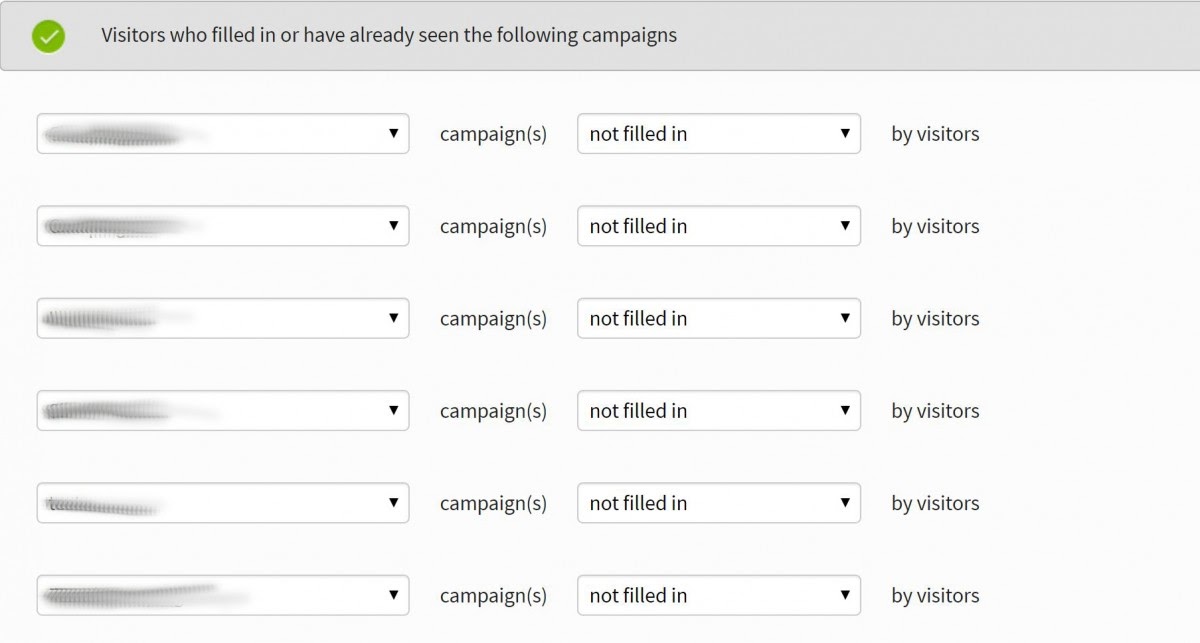Click the arrow icon of first campaign selector
Image resolution: width=1200 pixels, height=643 pixels.
(x=393, y=134)
